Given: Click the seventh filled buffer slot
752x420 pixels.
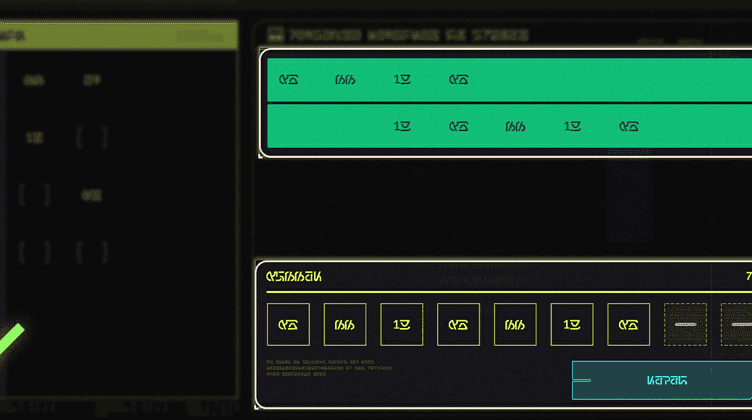Looking at the screenshot, I should 628,325.
